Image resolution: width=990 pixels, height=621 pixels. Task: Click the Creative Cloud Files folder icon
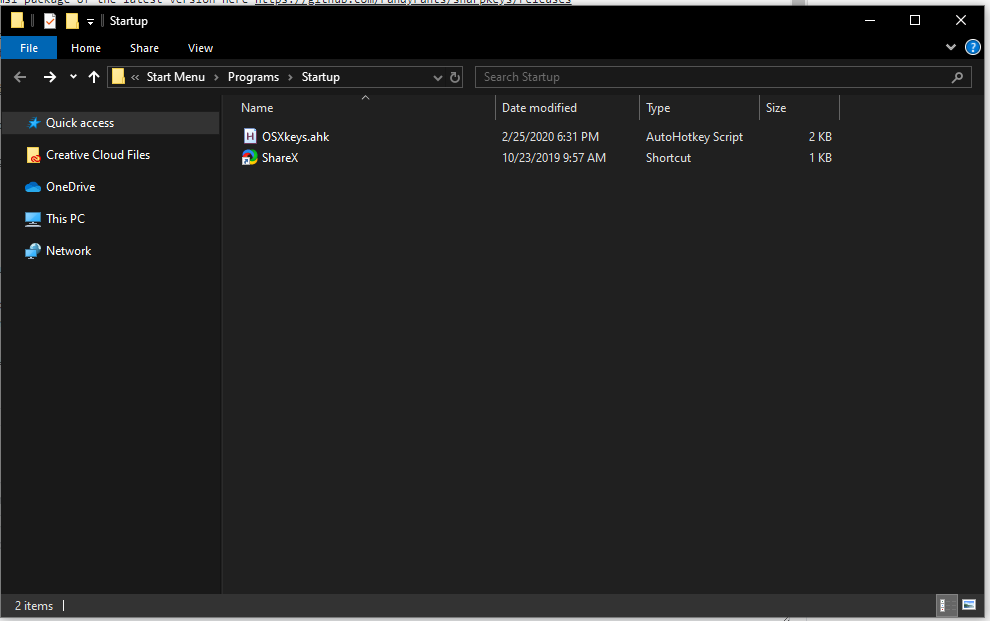tap(33, 155)
